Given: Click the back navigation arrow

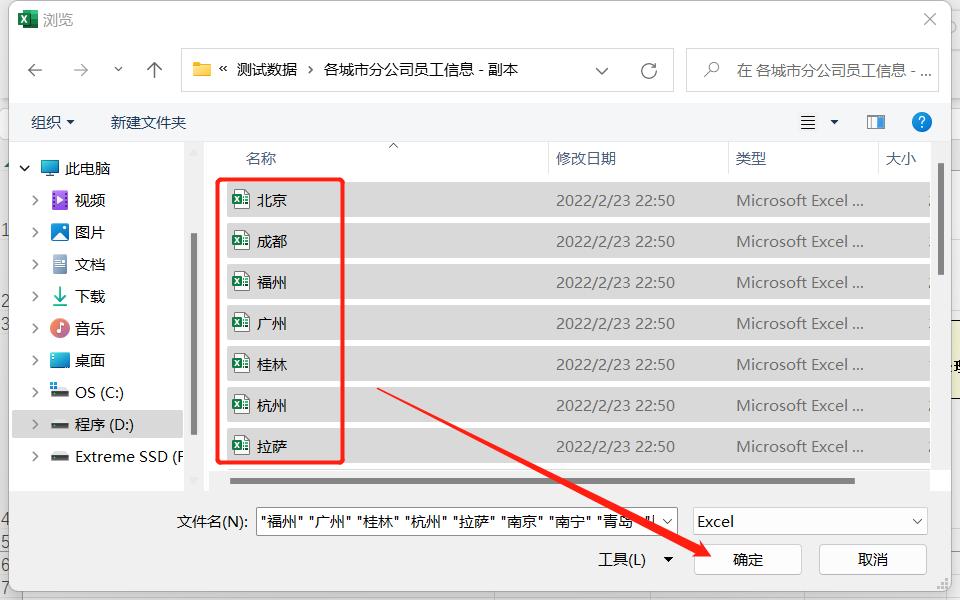Looking at the screenshot, I should 35,70.
